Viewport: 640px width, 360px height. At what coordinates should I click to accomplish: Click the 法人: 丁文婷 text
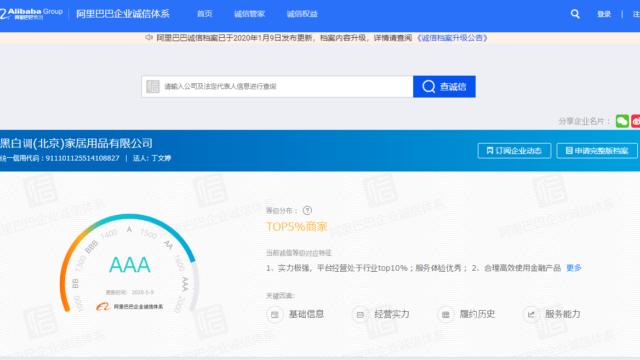152,158
